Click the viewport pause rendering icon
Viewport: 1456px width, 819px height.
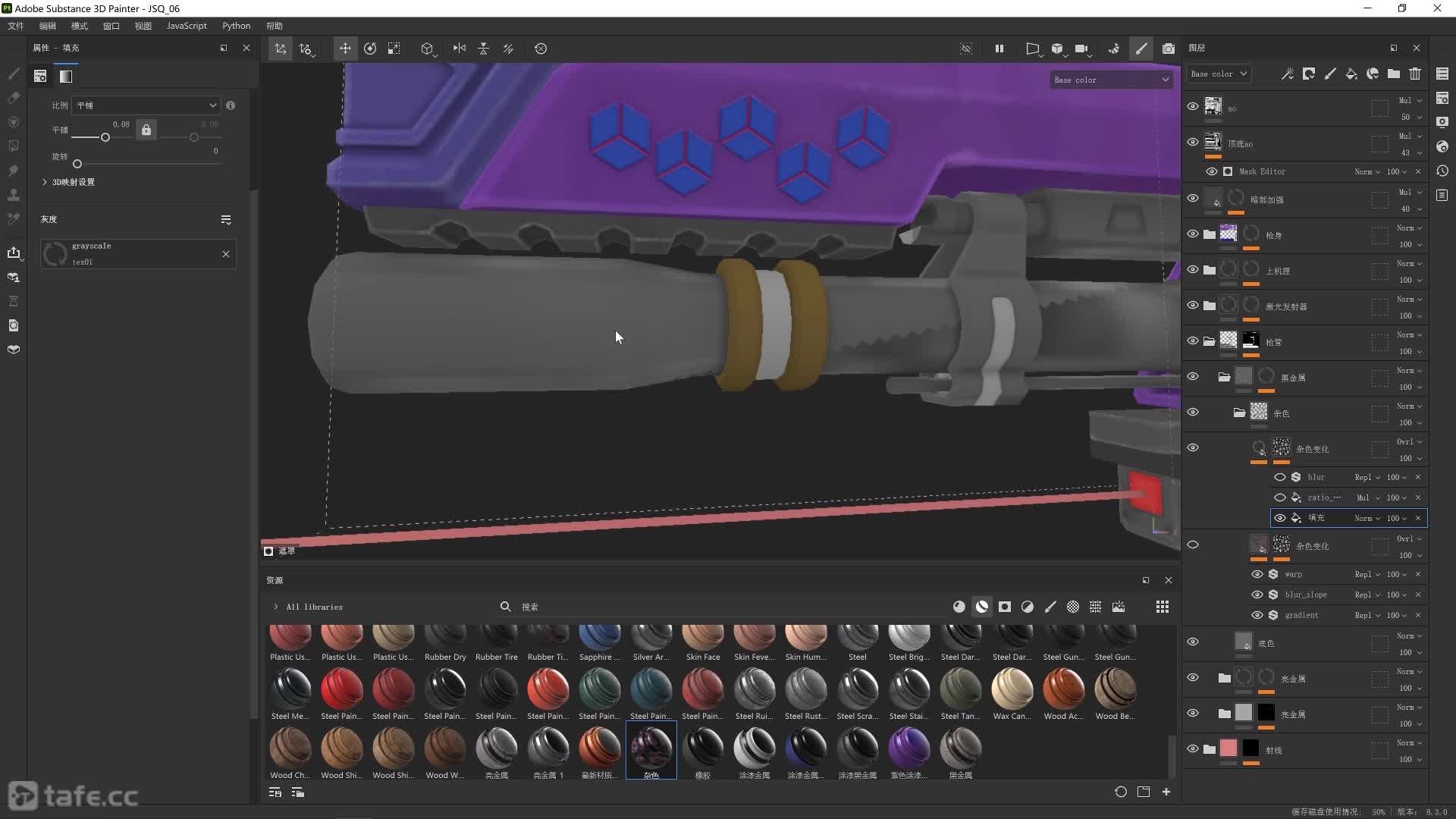coord(999,49)
